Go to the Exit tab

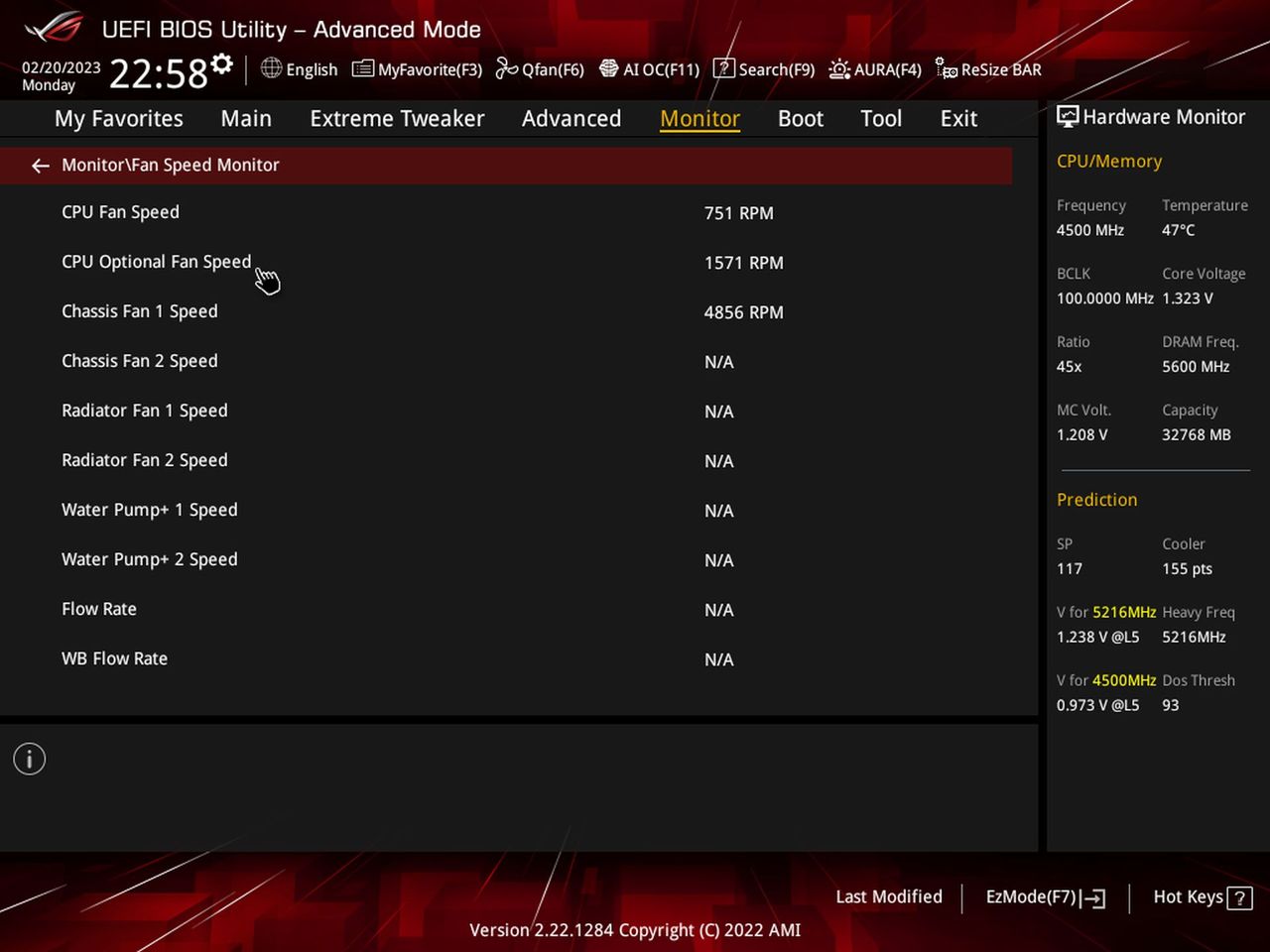(x=959, y=119)
